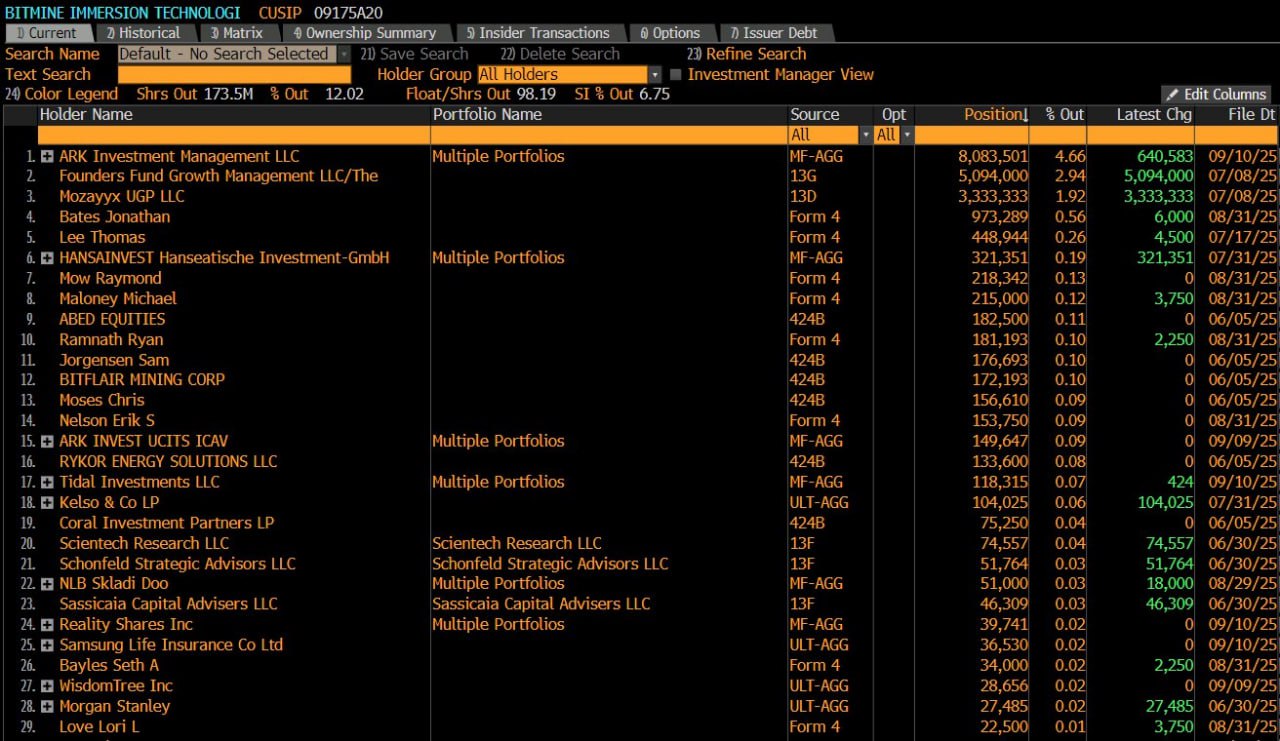Image resolution: width=1280 pixels, height=741 pixels.
Task: Select the Nelson Erik S holder
Action: [x=107, y=421]
